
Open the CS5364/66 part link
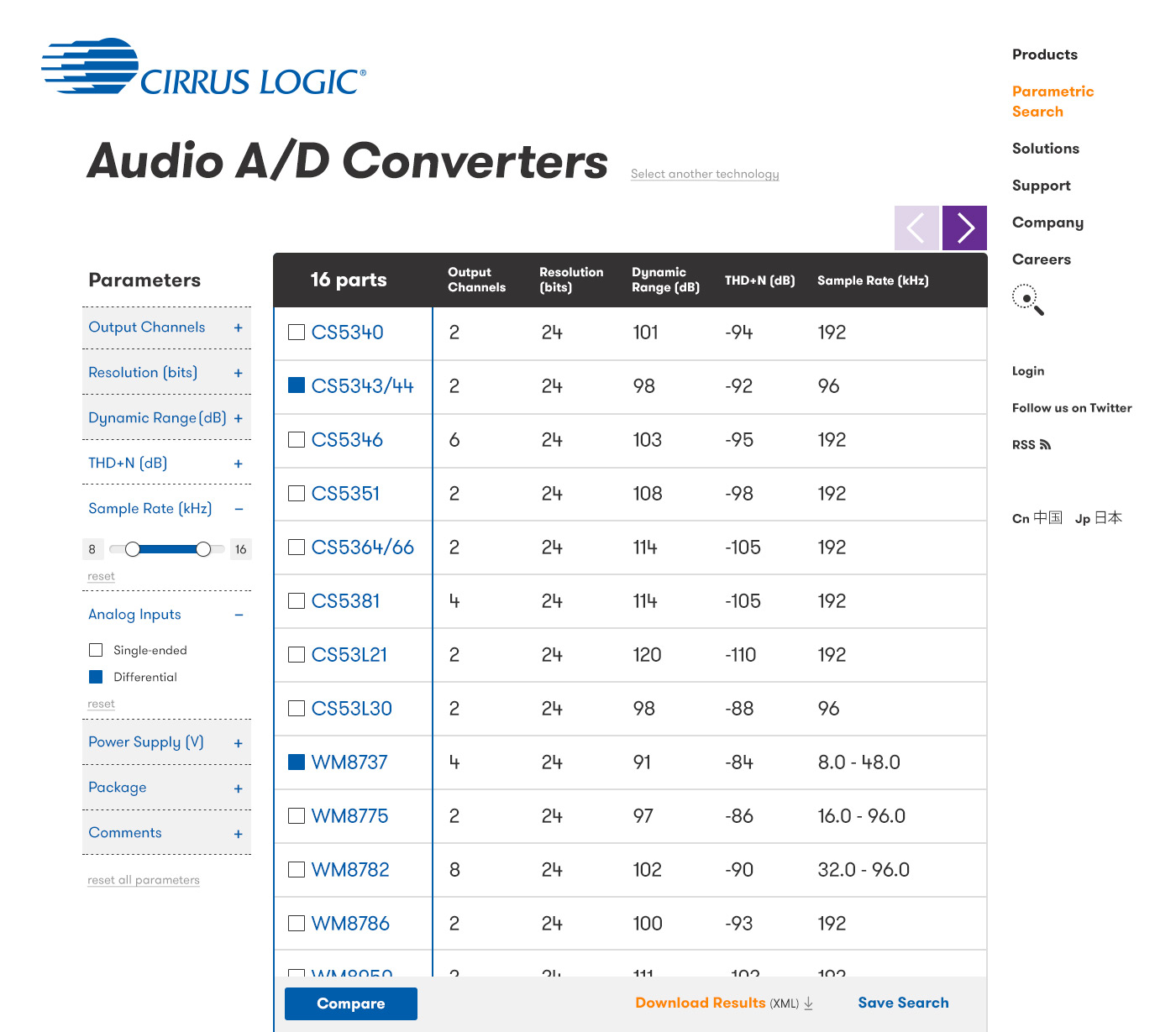363,547
